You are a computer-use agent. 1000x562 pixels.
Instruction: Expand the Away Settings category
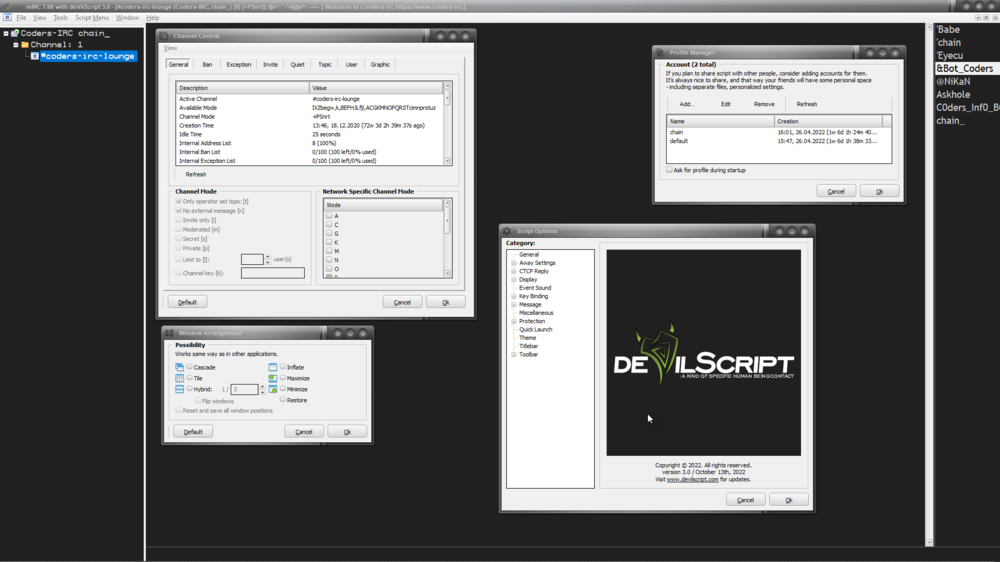pos(513,263)
